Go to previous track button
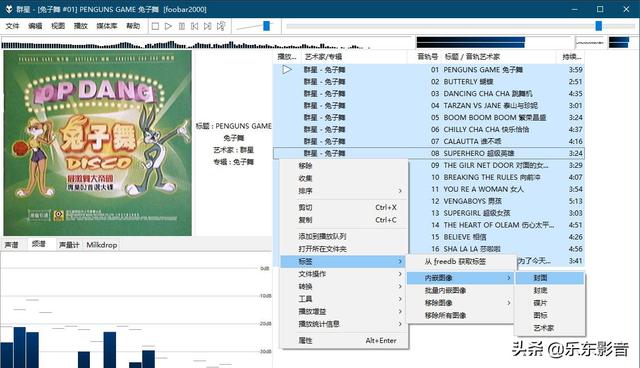 click(x=195, y=26)
